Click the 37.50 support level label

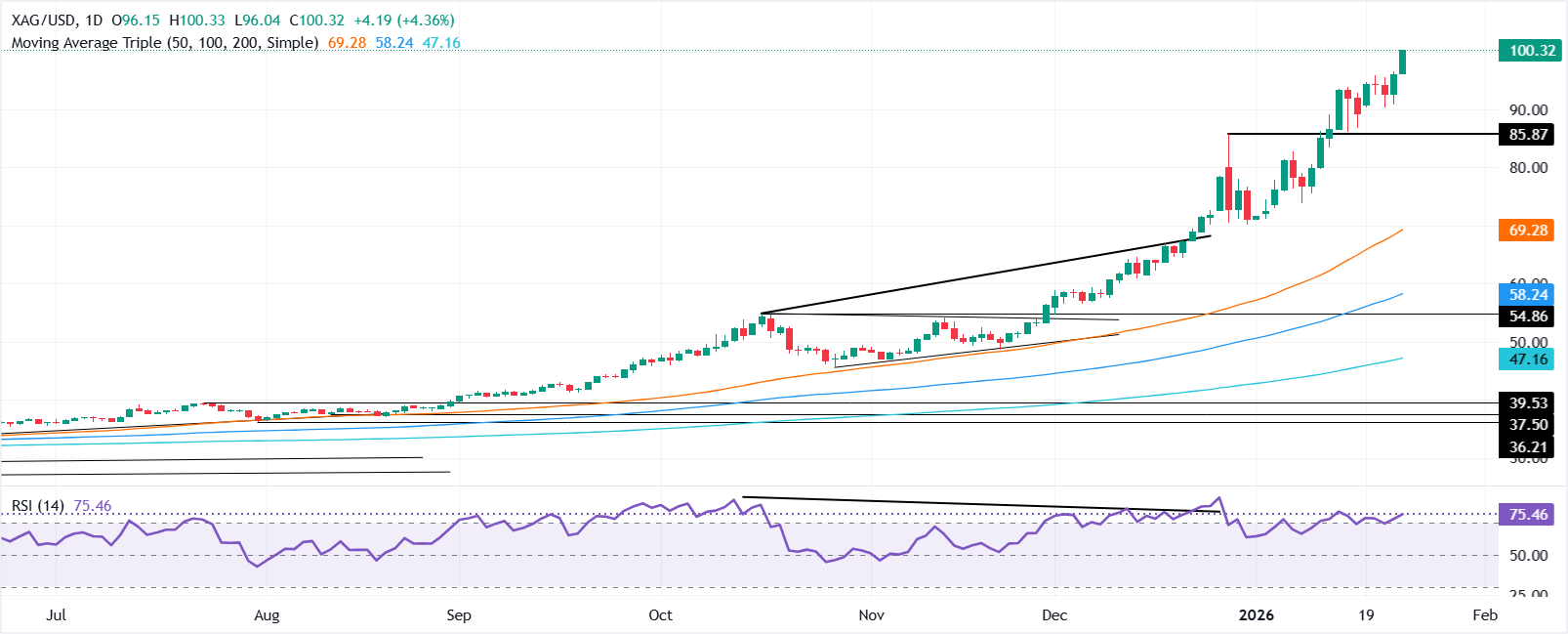tap(1528, 425)
